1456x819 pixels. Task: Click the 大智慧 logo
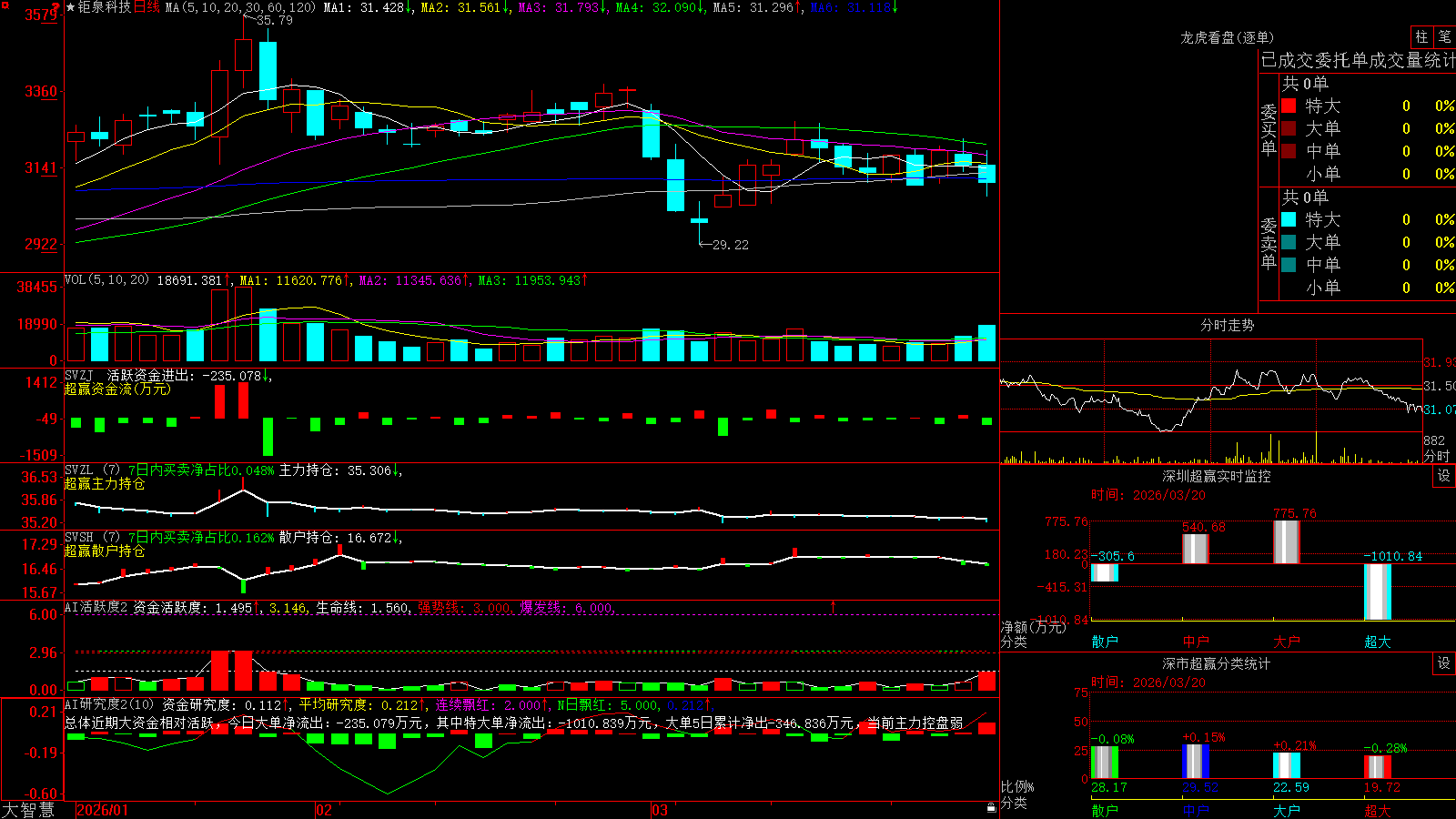tap(28, 810)
